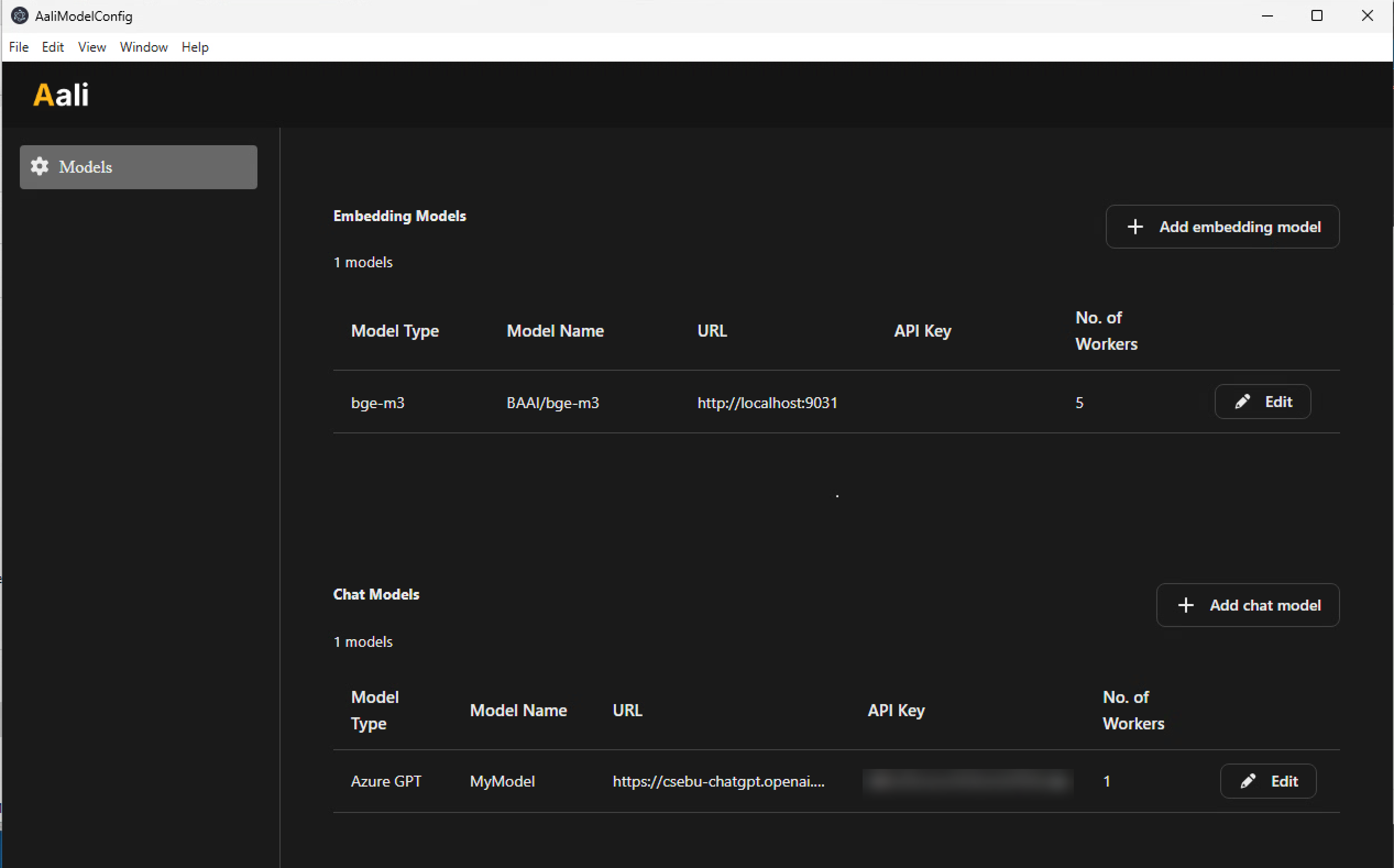Click the plus icon on Add embedding model
The width and height of the screenshot is (1394, 868).
(x=1135, y=226)
